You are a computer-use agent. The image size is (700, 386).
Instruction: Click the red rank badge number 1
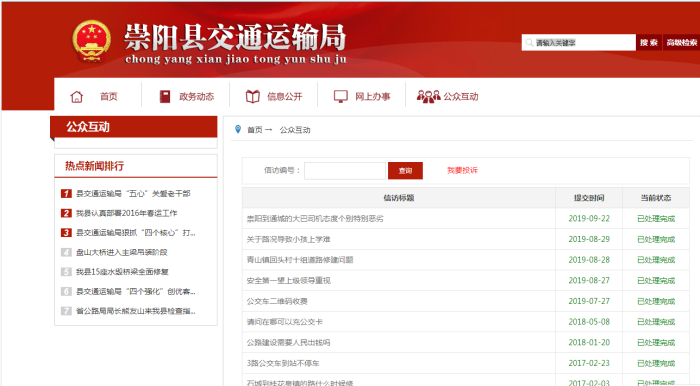[66, 194]
